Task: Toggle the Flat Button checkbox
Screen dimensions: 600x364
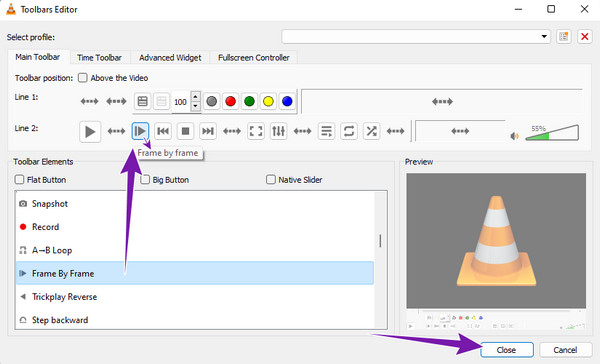Action: click(19, 180)
